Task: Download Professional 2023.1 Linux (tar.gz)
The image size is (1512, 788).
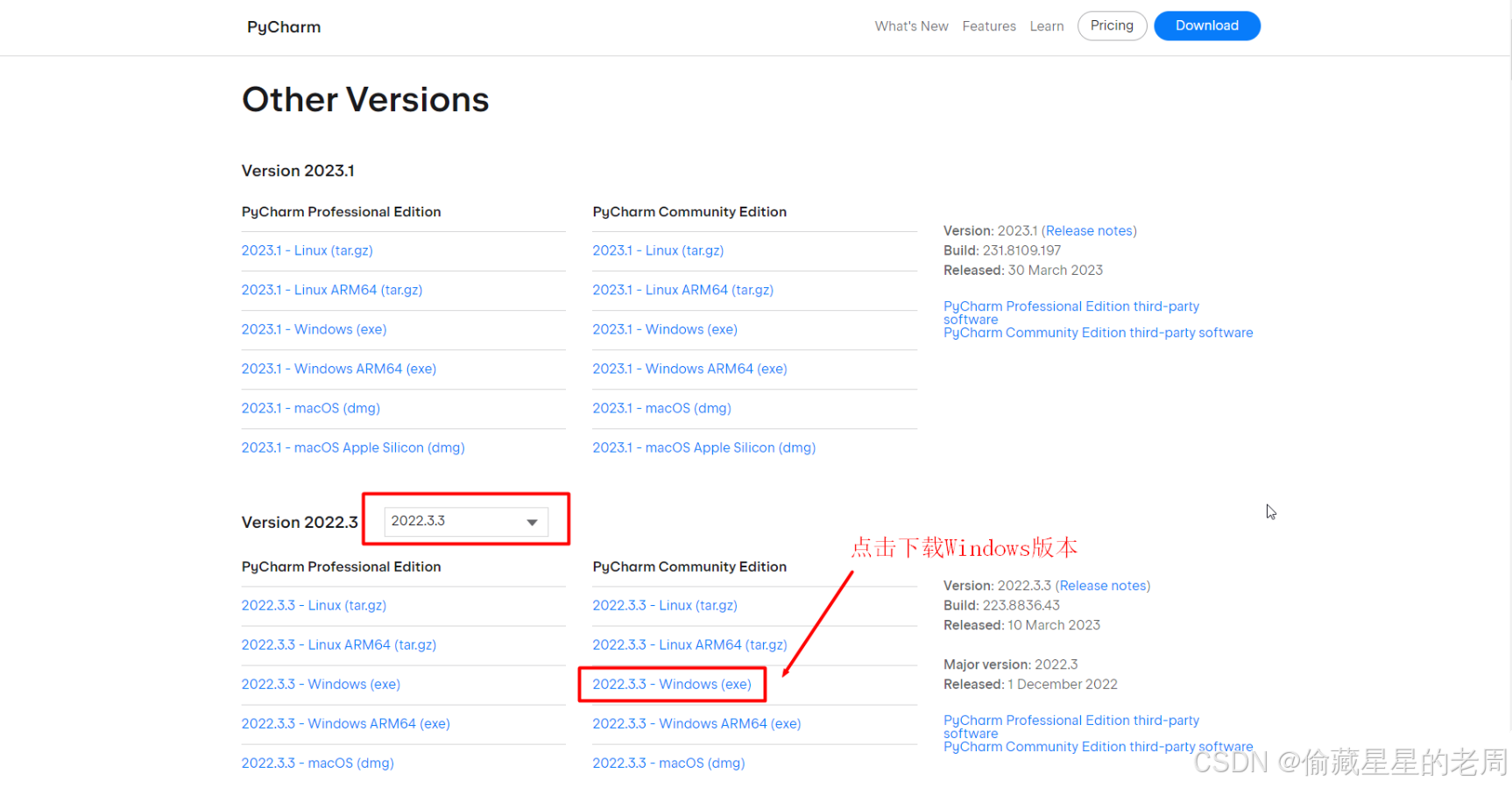Action: [307, 250]
